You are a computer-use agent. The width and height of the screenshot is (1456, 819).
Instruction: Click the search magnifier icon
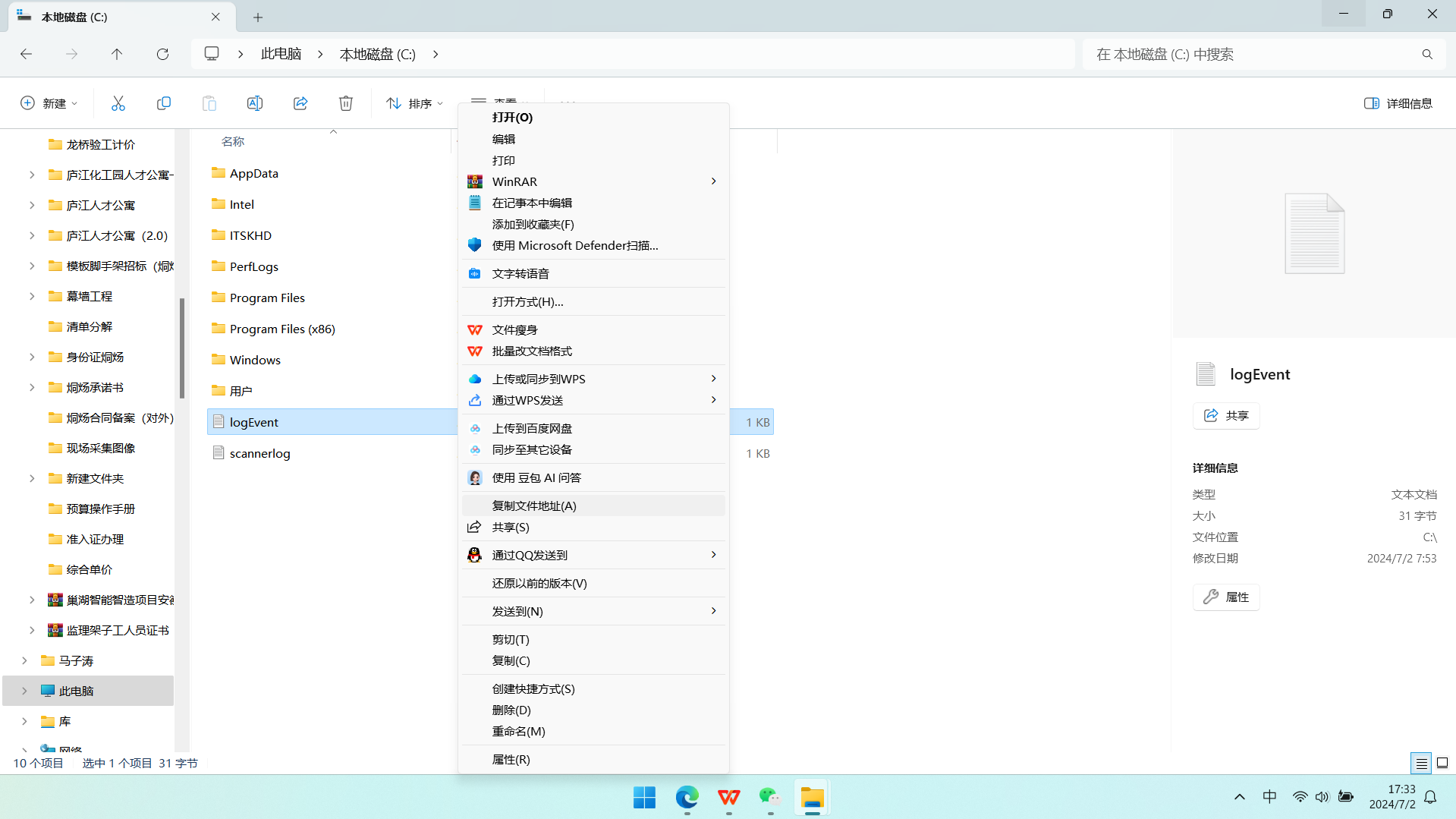(x=1427, y=54)
